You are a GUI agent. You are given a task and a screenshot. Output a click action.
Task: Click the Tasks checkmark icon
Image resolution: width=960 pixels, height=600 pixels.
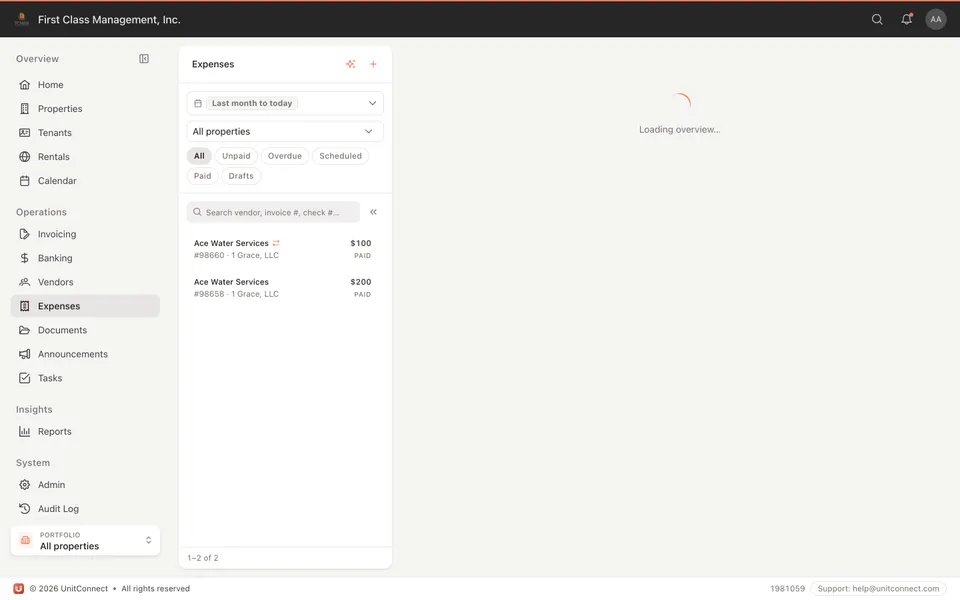(24, 378)
